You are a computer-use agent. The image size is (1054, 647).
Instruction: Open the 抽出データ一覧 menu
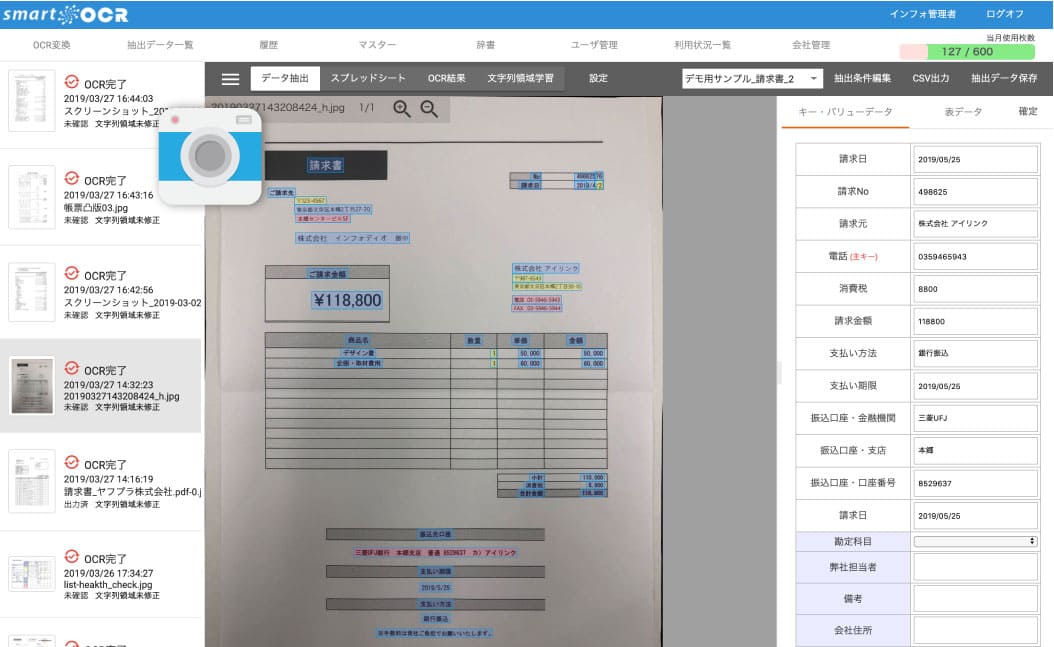(160, 45)
